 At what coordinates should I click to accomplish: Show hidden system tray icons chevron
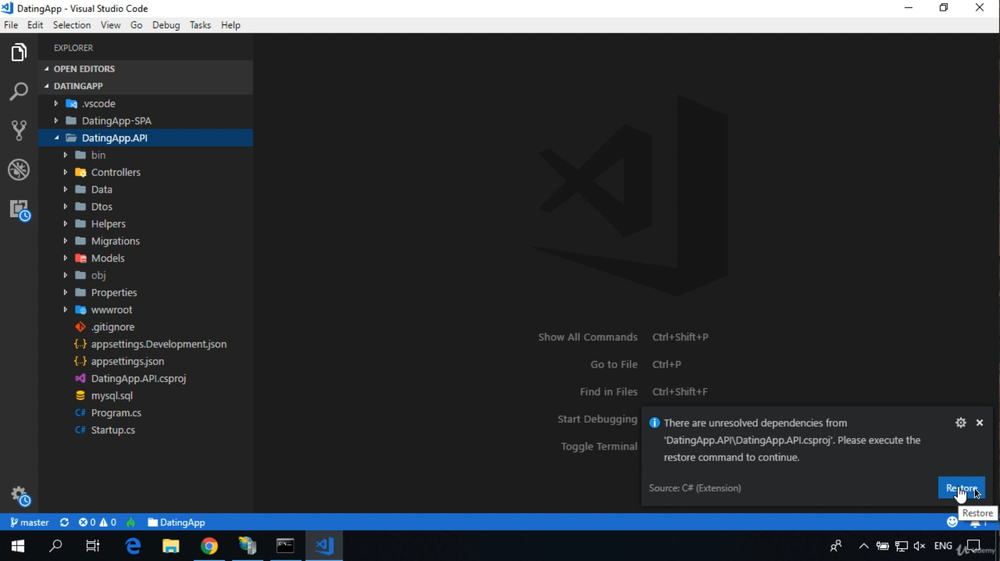pos(864,546)
